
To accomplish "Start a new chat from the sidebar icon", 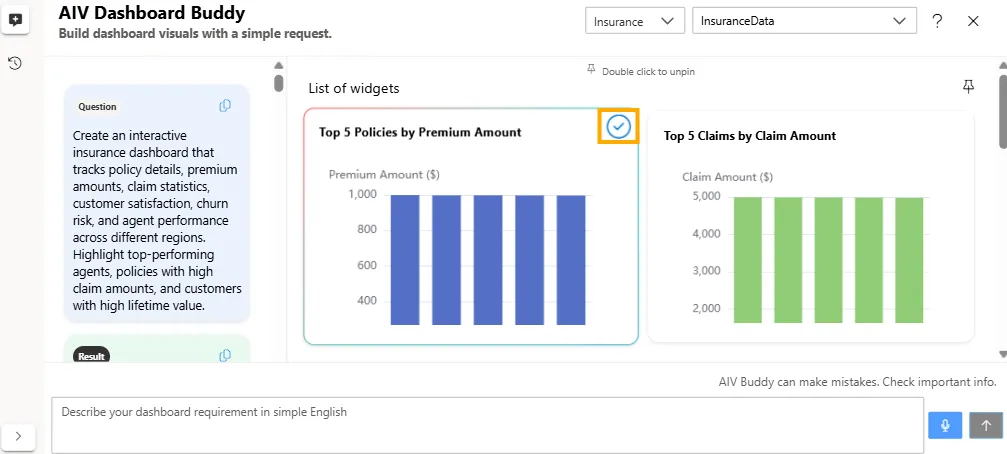I will [15, 20].
